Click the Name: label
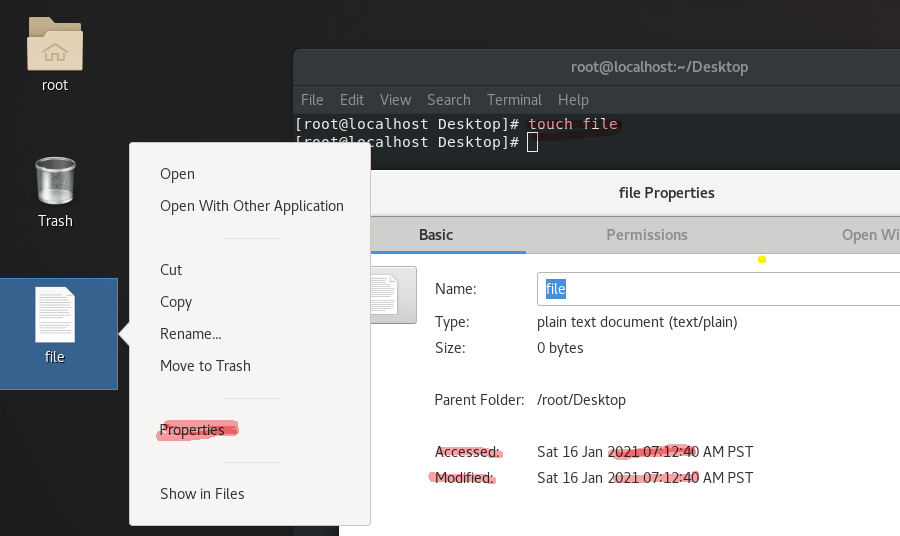 point(456,289)
